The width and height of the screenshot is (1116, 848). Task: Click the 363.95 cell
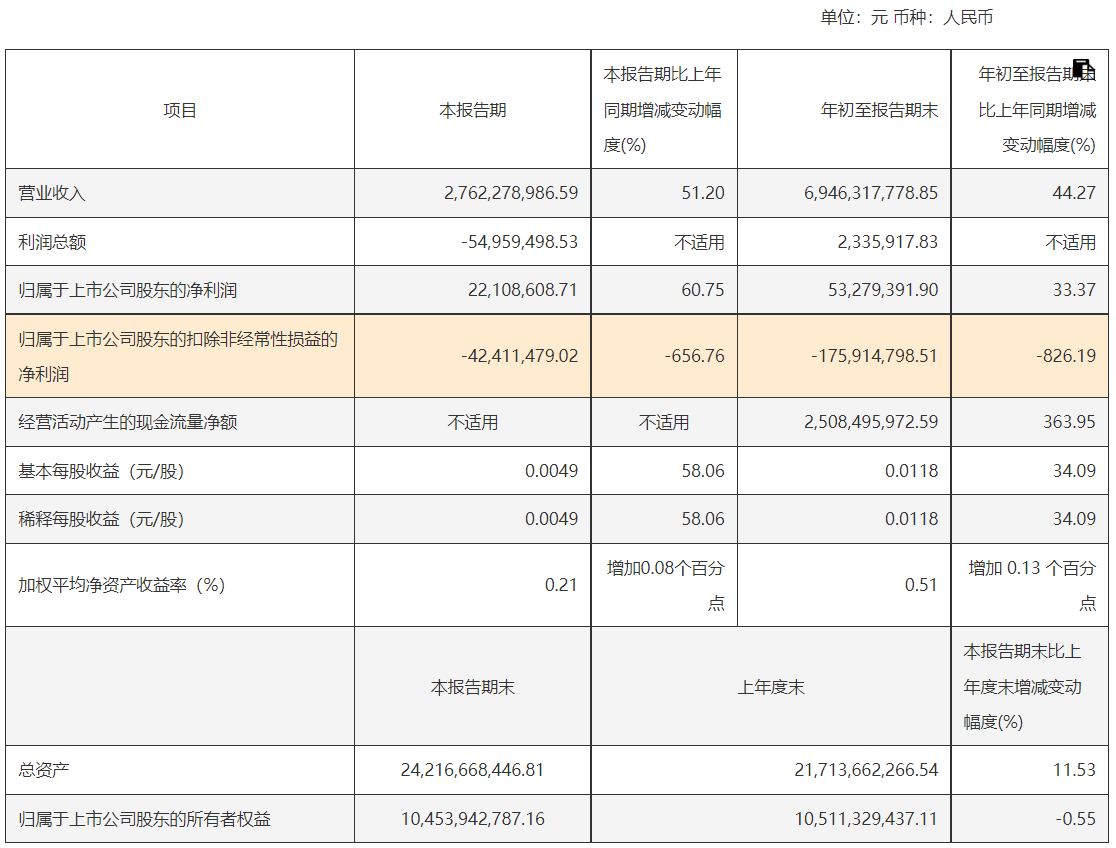[1030, 422]
